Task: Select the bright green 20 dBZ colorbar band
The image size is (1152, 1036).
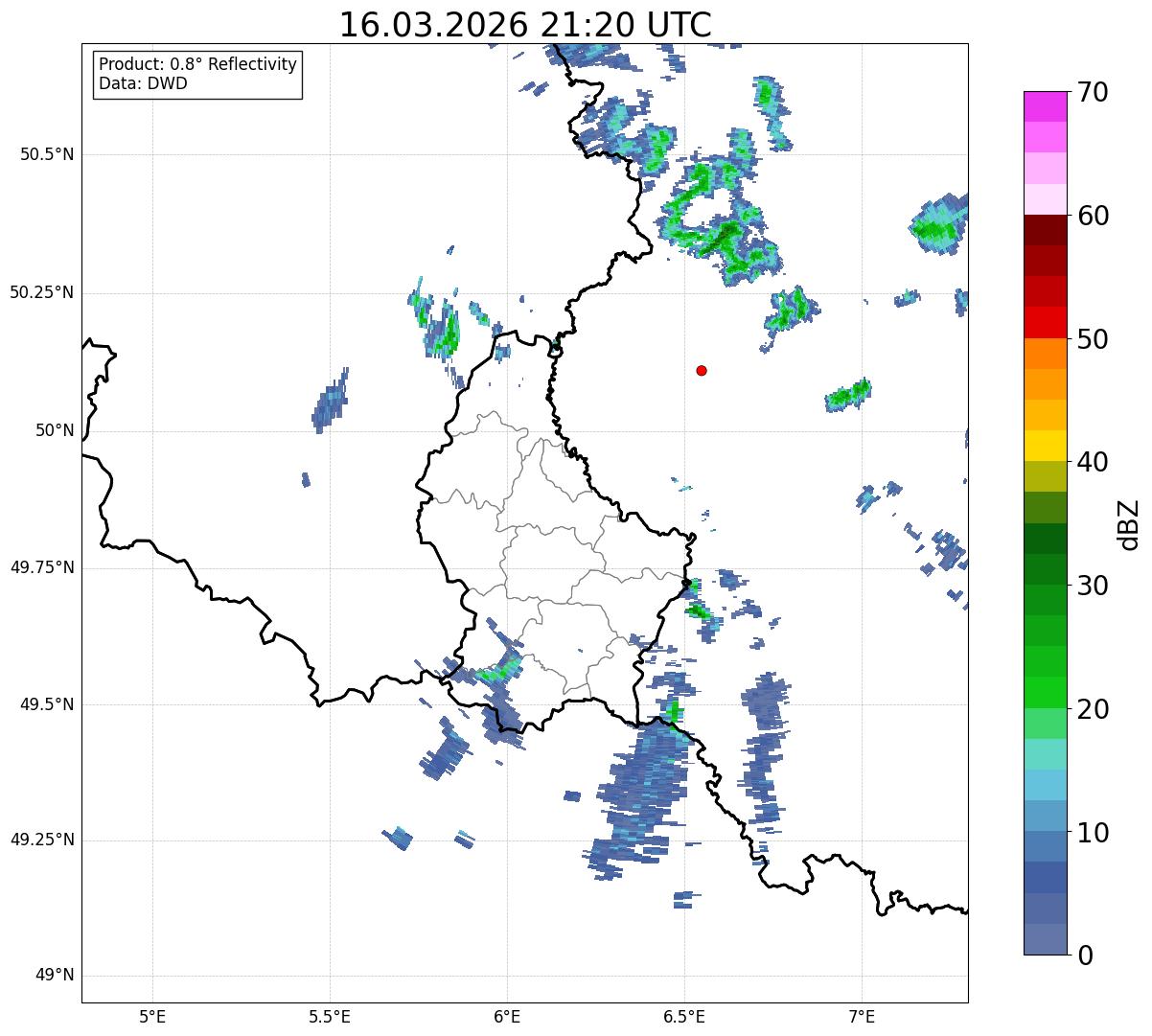Action: 1046,693
